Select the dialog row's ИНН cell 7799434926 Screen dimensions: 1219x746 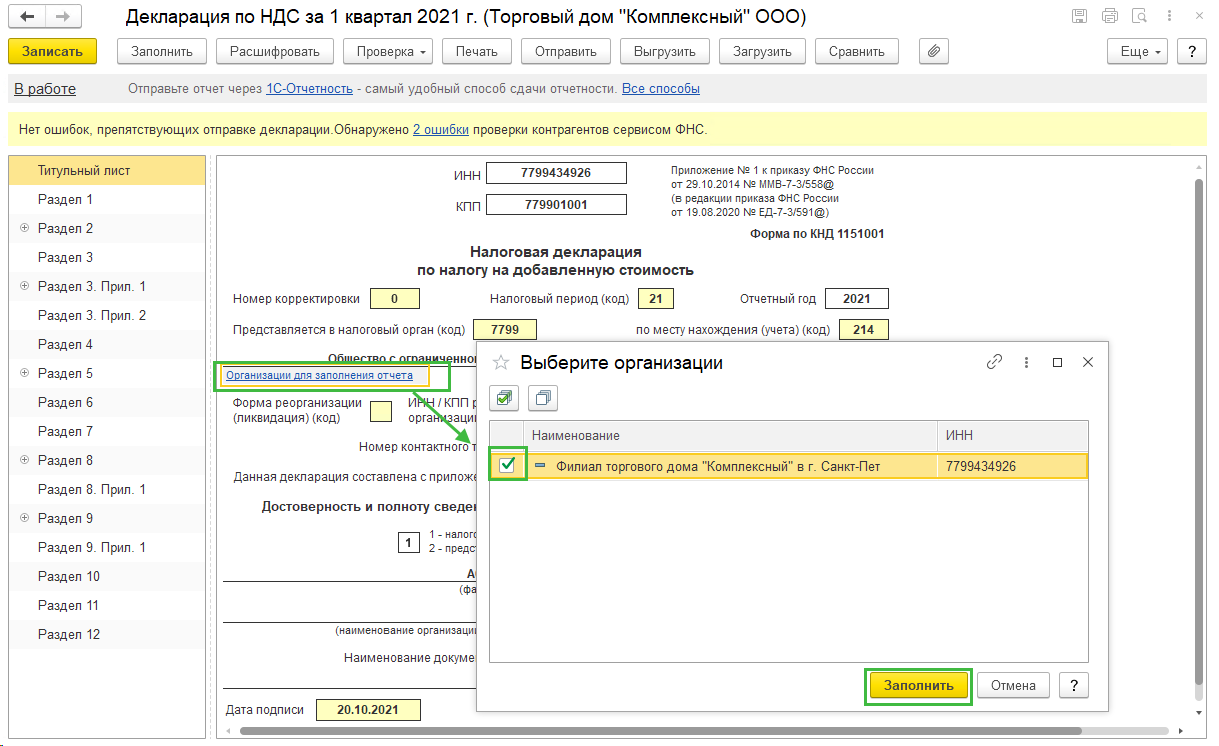pos(1012,466)
